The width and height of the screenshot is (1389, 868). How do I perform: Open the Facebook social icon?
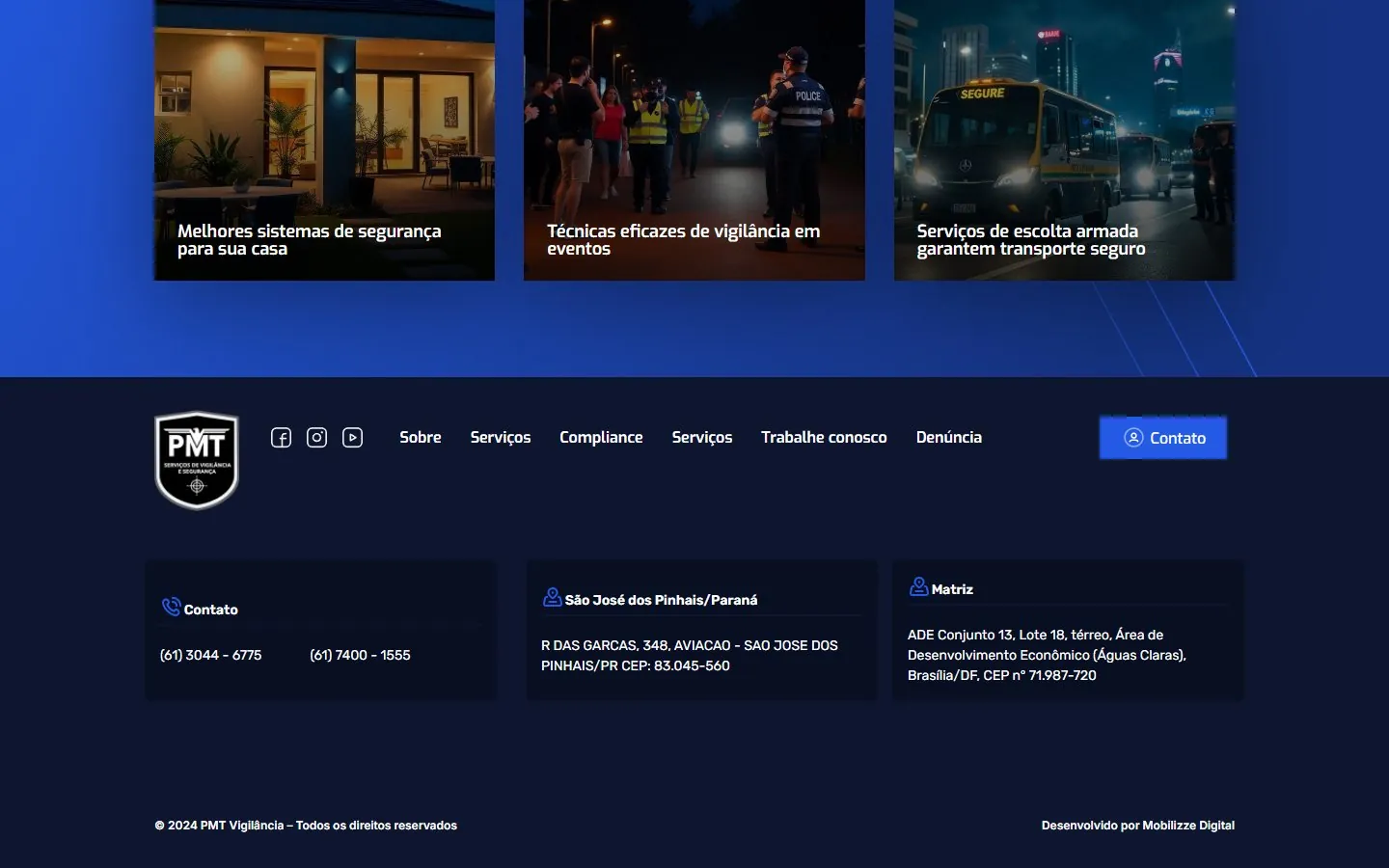[x=281, y=438]
